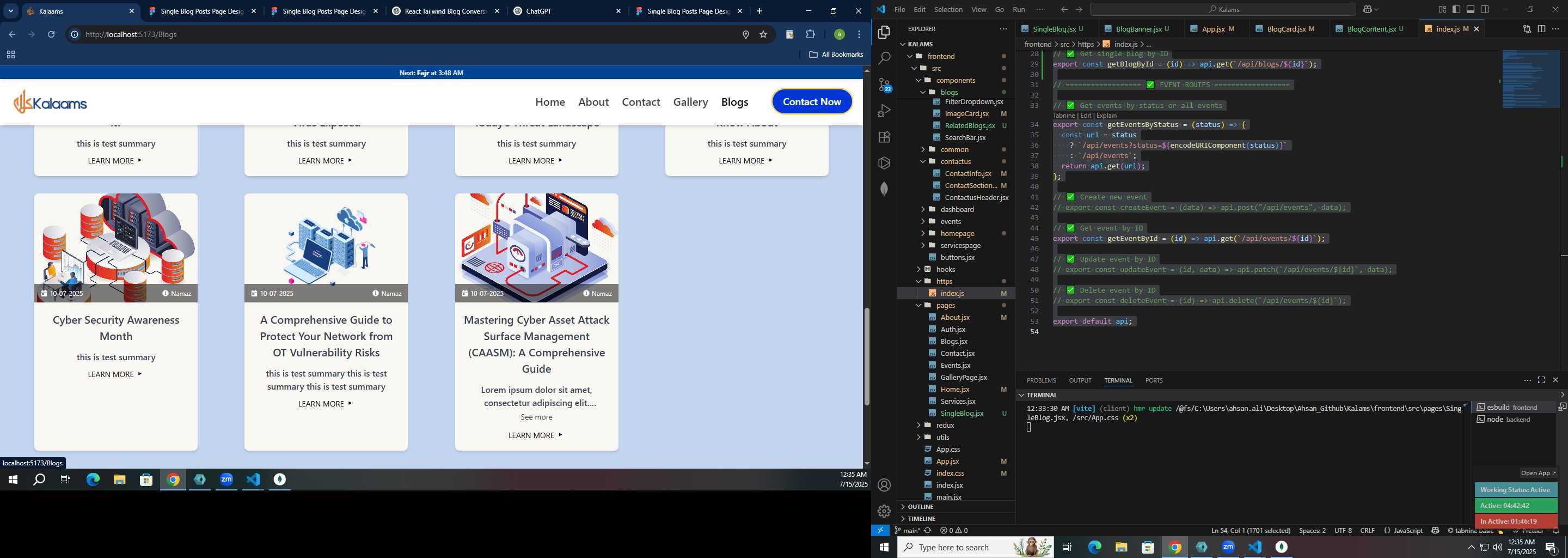Open the Run and Debug view

884,111
